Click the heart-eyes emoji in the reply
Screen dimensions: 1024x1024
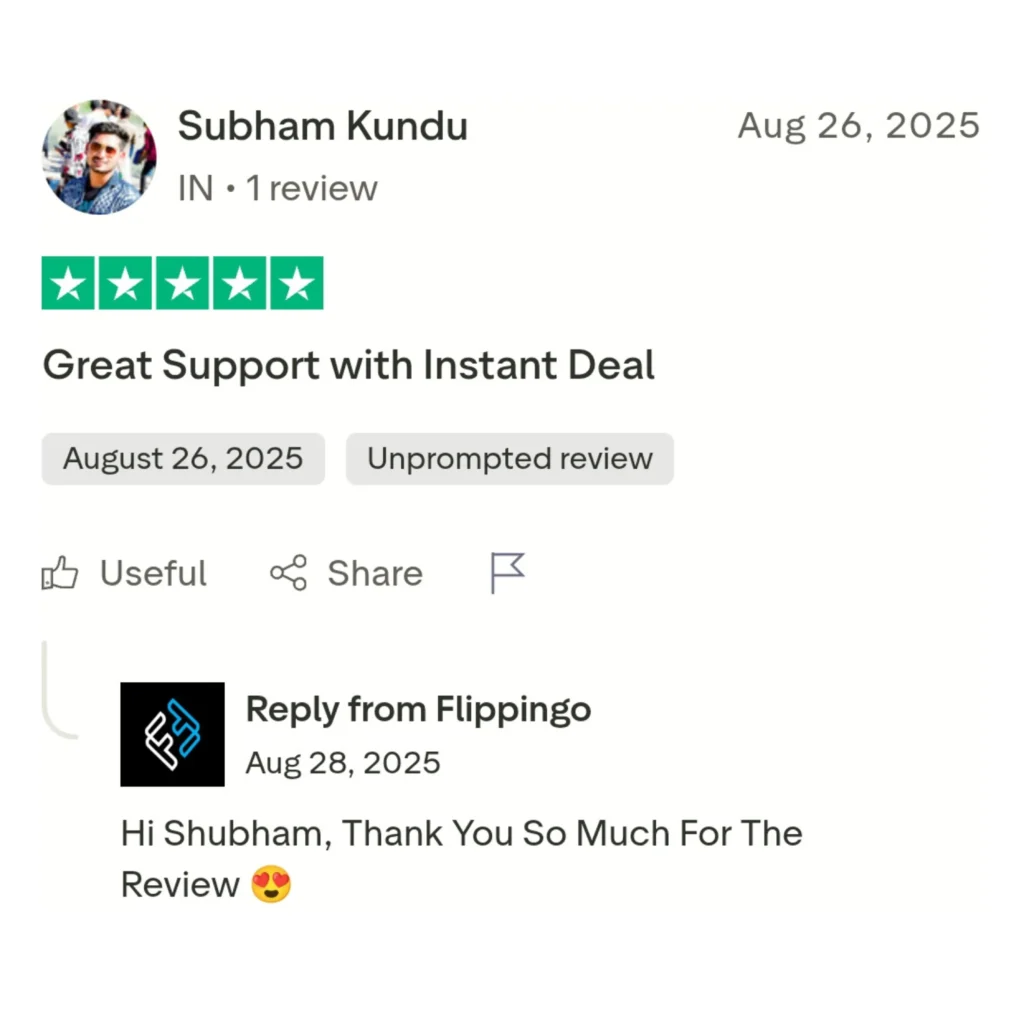(271, 885)
